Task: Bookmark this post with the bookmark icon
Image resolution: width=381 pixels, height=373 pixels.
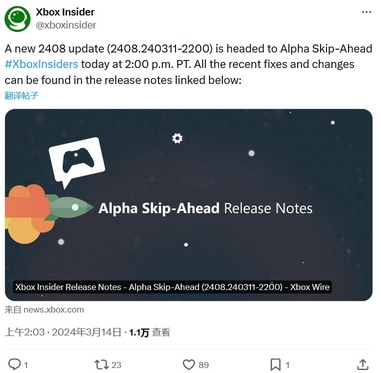Action: pyautogui.click(x=275, y=364)
